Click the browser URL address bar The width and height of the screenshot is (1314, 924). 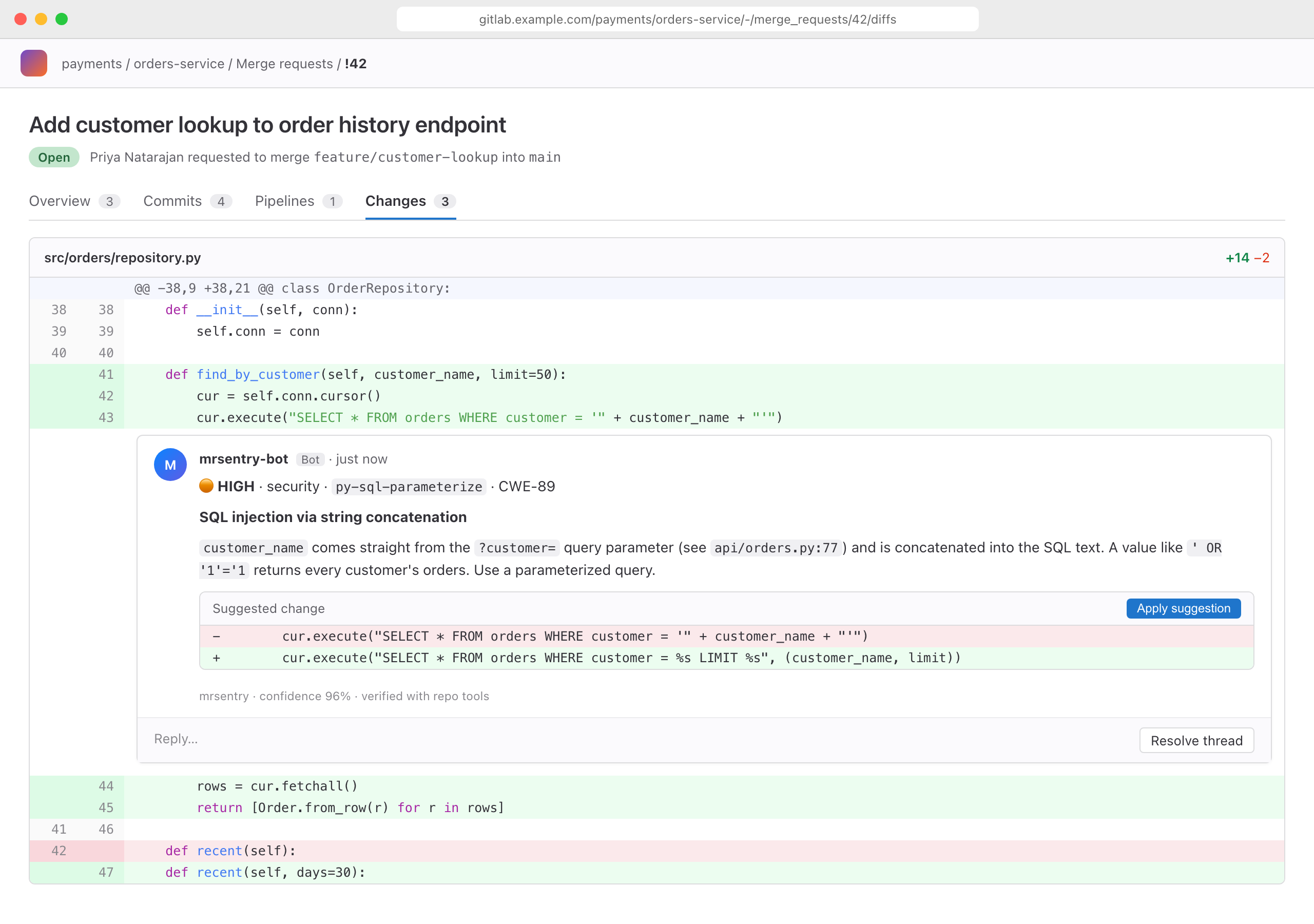click(687, 19)
